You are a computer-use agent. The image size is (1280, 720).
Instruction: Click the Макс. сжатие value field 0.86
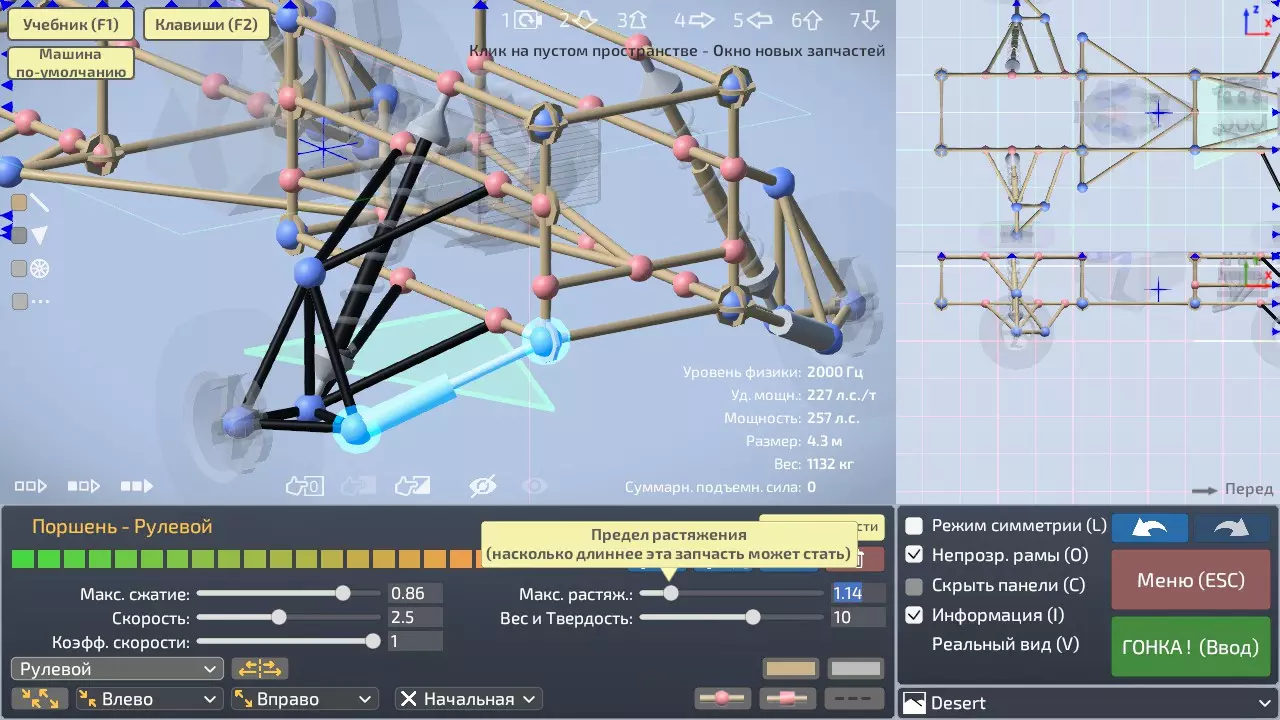point(415,593)
